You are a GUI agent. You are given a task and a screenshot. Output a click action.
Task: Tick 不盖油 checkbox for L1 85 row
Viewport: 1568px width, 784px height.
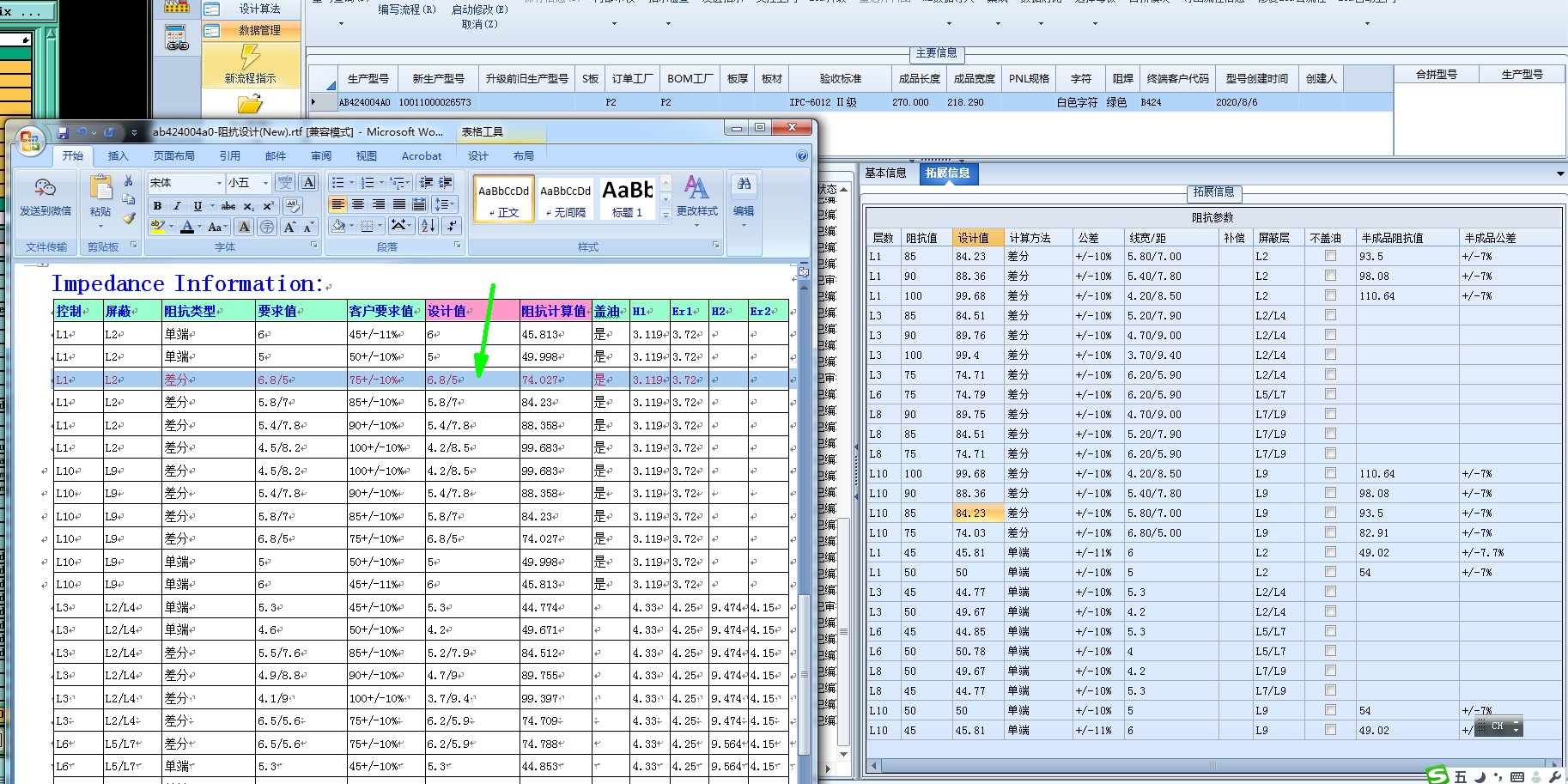(x=1330, y=256)
